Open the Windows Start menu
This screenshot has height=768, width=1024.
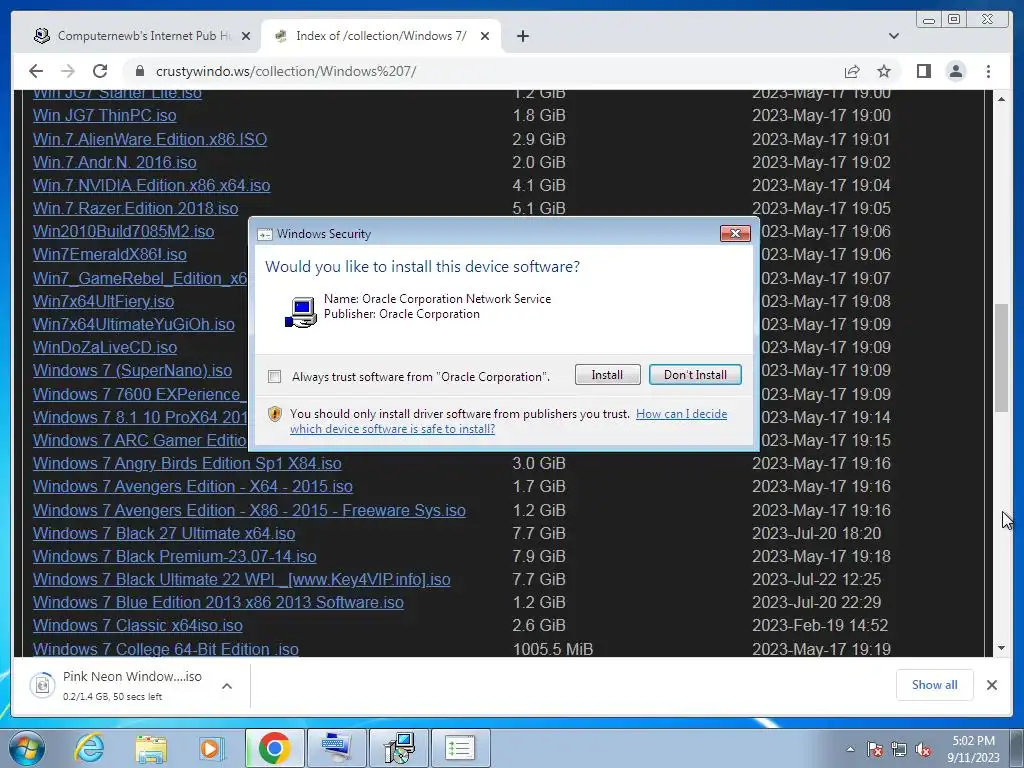tap(25, 748)
